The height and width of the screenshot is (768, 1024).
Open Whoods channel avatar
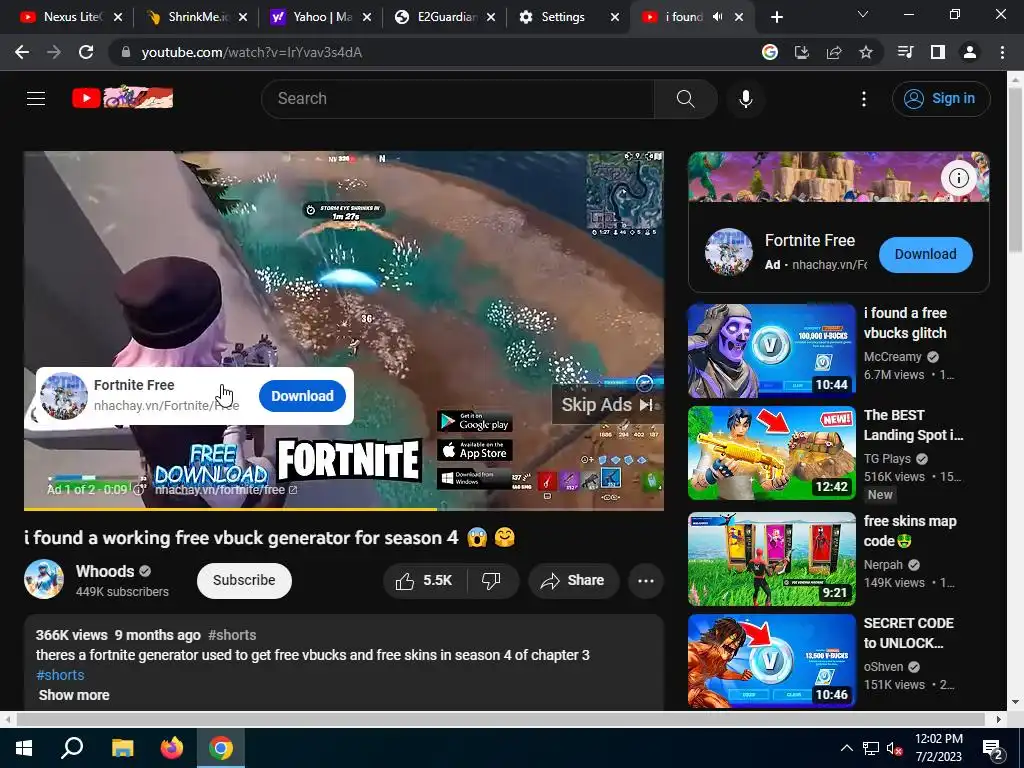pyautogui.click(x=44, y=579)
